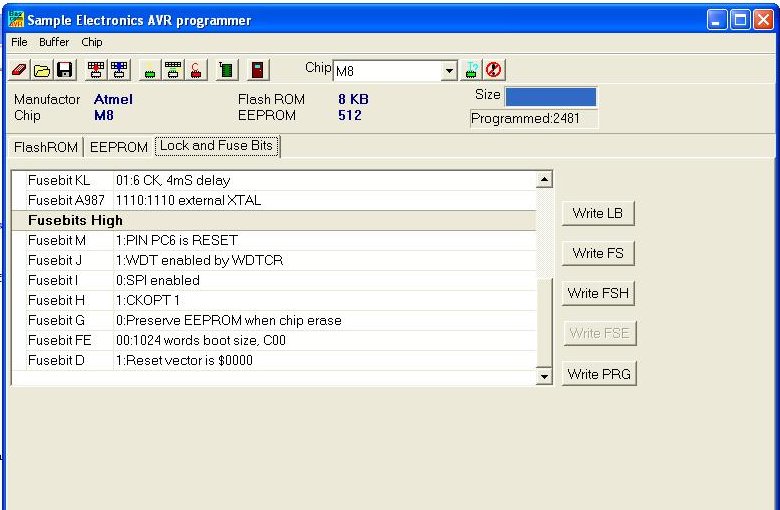Click the blue chip toolbar icon

(118, 70)
